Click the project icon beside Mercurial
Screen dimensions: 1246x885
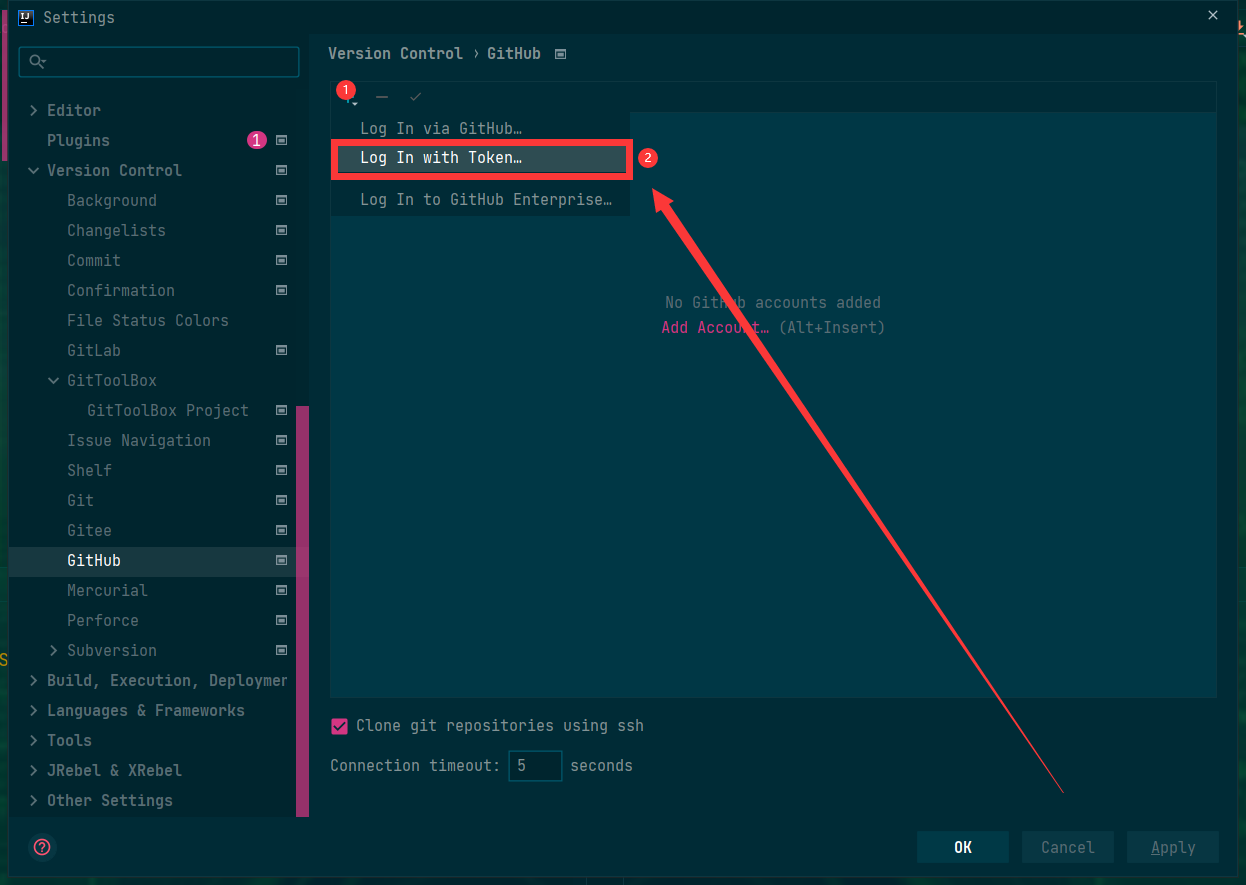[x=282, y=590]
